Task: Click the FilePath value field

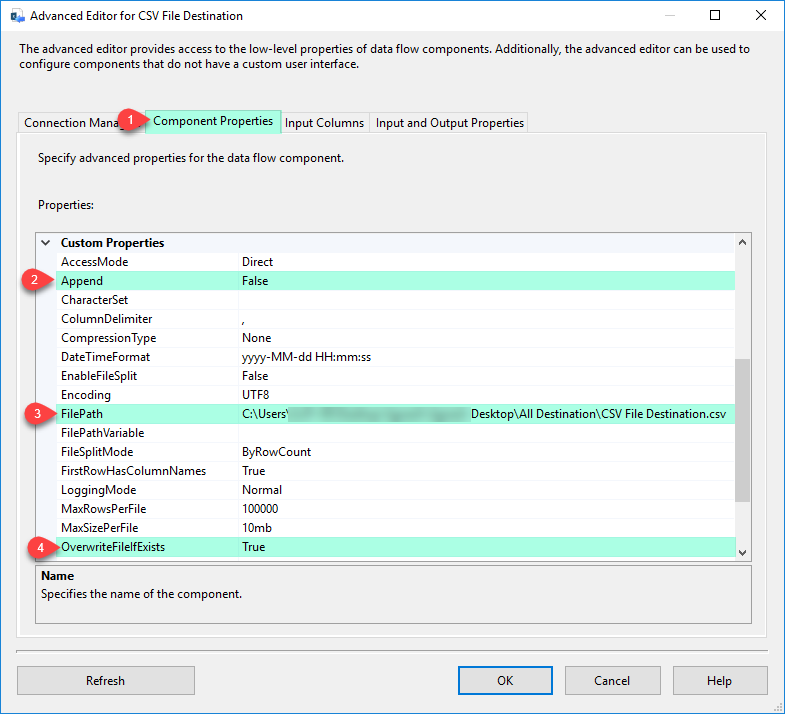Action: [485, 414]
